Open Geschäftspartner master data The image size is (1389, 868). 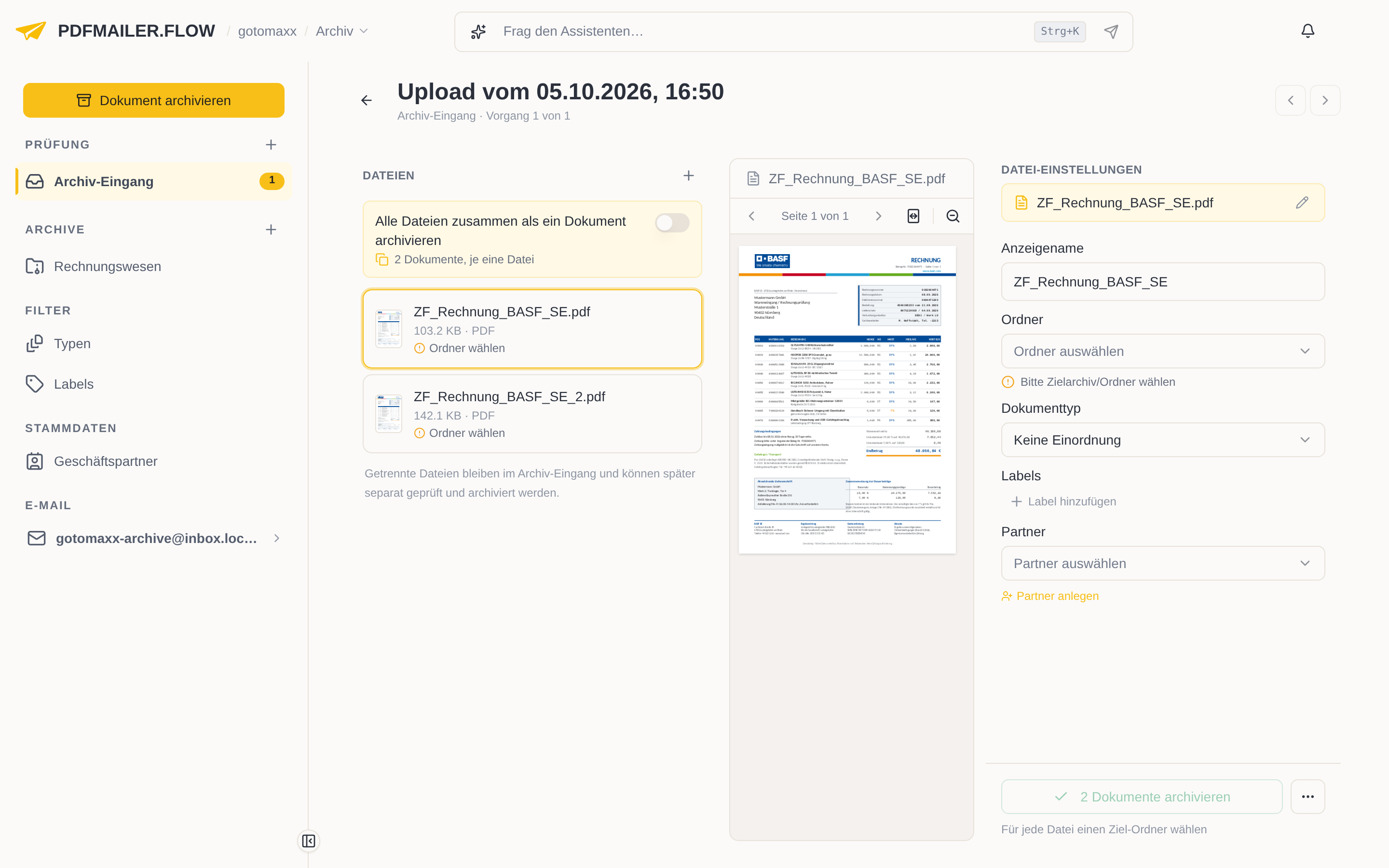pyautogui.click(x=153, y=461)
